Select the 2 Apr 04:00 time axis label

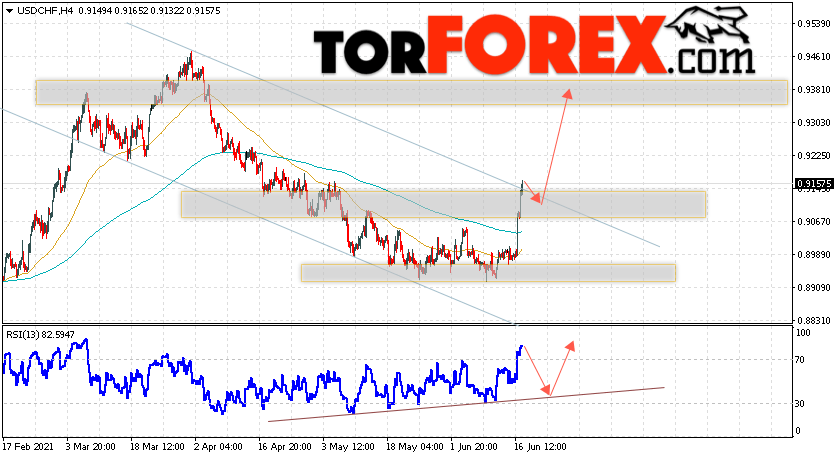tap(218, 446)
